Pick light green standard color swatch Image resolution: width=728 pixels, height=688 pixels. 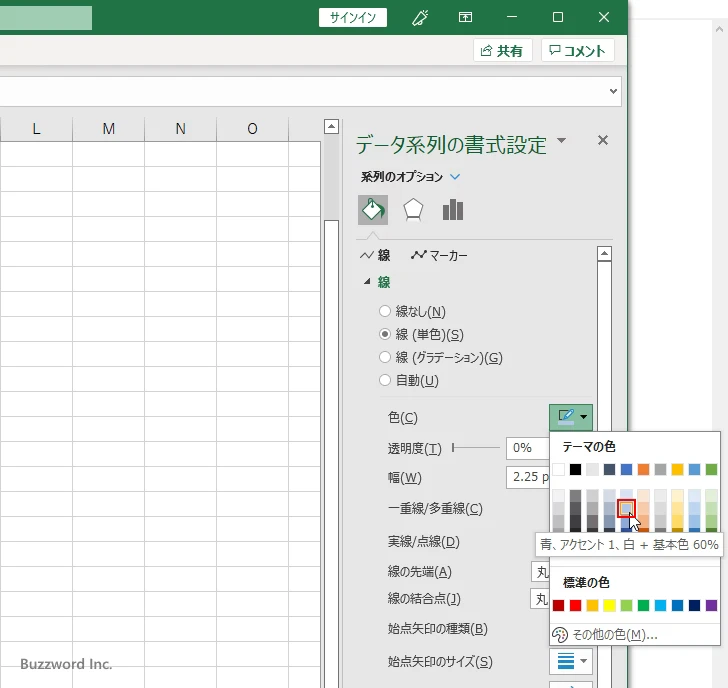pyautogui.click(x=626, y=605)
